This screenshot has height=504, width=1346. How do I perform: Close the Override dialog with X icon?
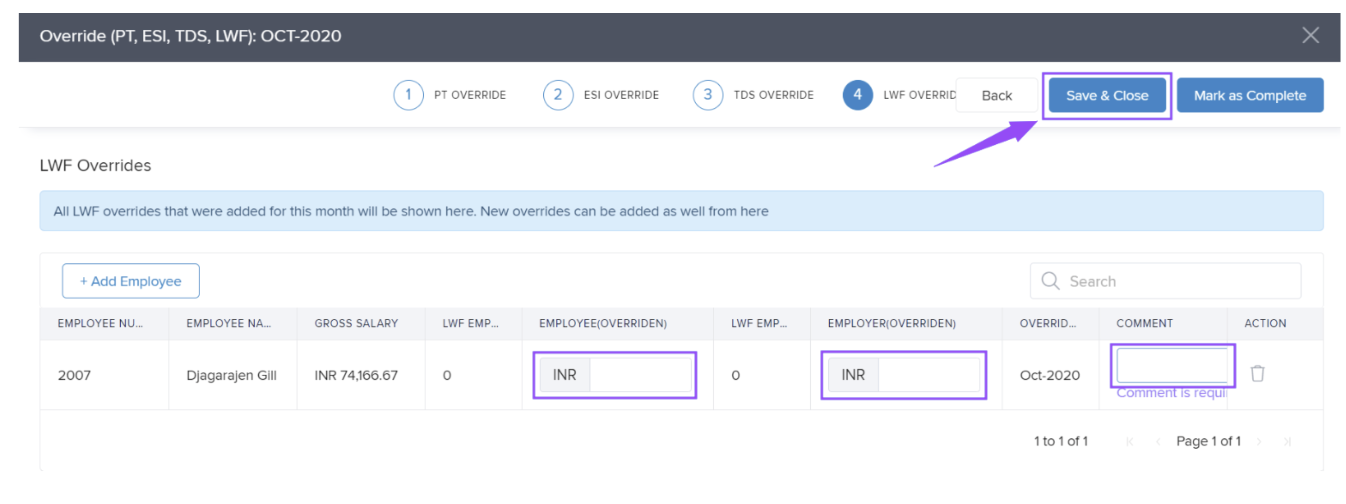(x=1310, y=36)
